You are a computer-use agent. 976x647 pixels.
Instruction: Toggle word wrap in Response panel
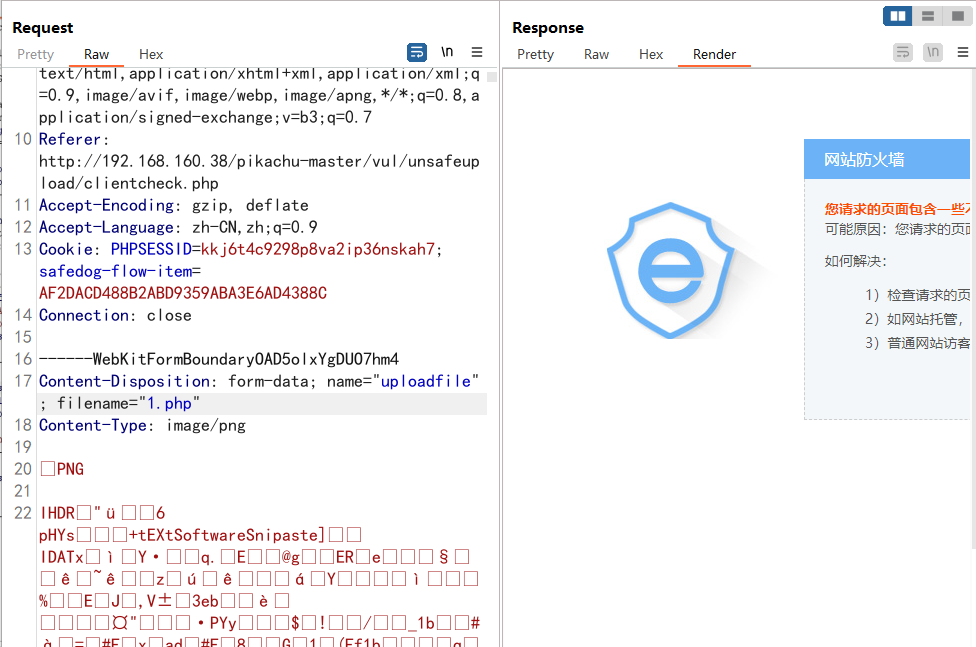903,52
